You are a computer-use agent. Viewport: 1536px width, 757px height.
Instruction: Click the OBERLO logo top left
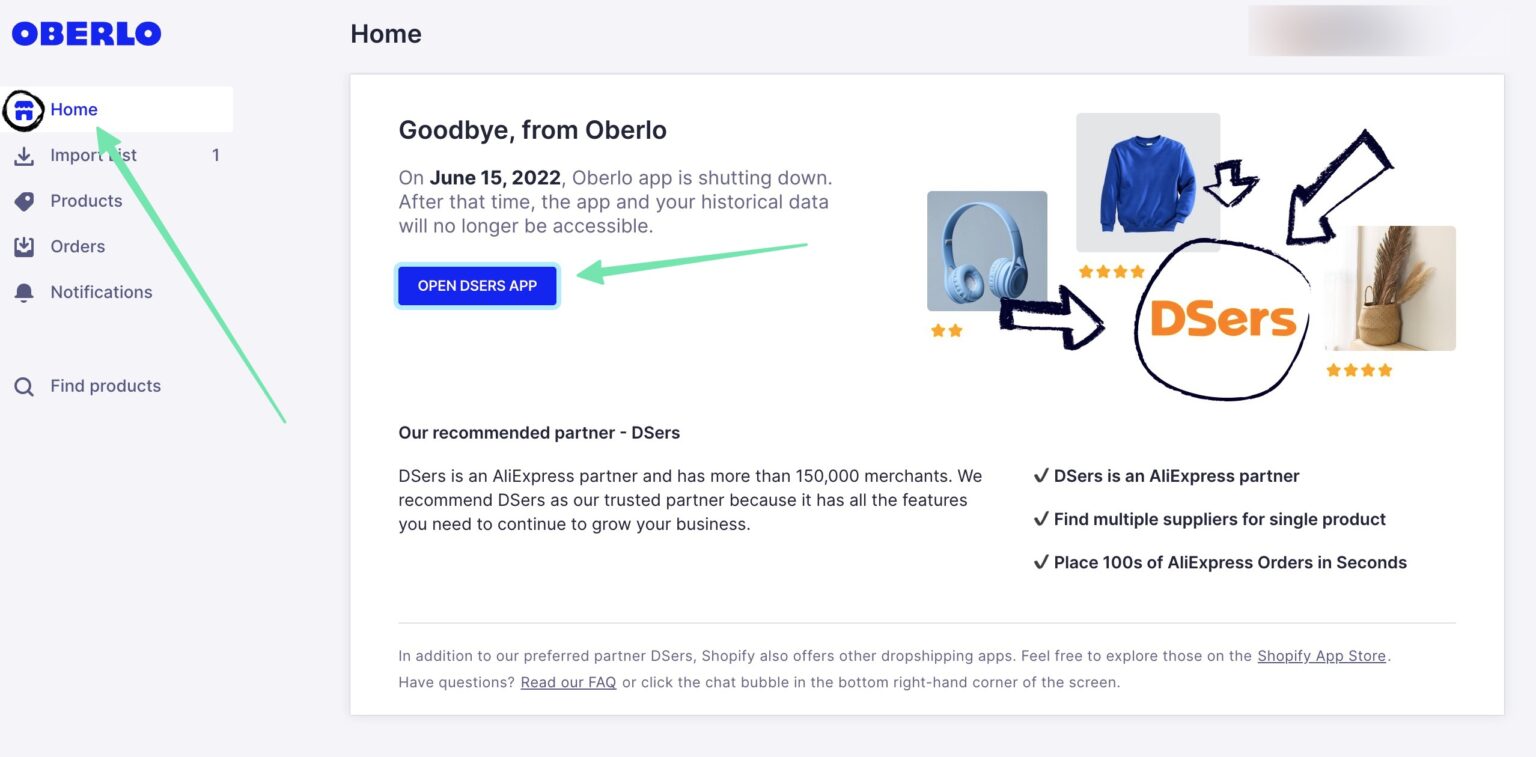coord(85,33)
